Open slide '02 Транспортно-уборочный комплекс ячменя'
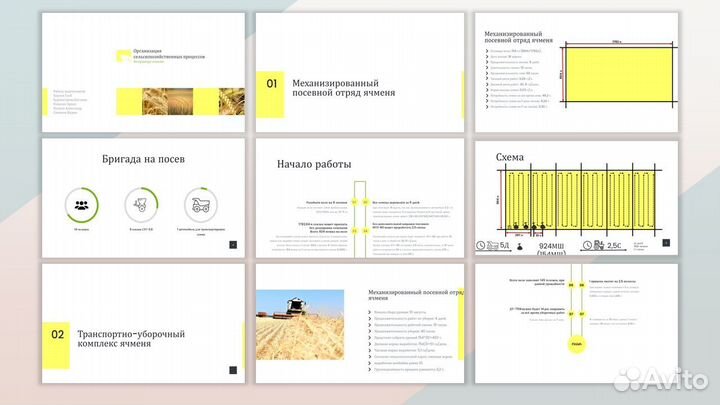The width and height of the screenshot is (720, 405). tap(143, 323)
